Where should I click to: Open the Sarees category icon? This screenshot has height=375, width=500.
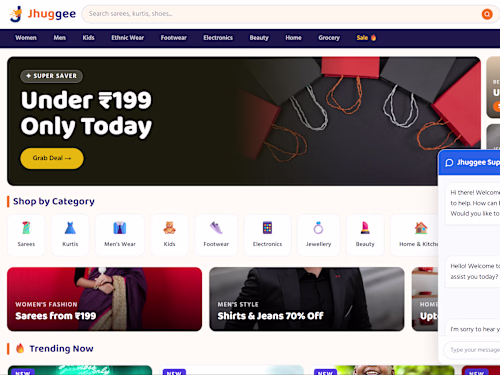coord(26,228)
